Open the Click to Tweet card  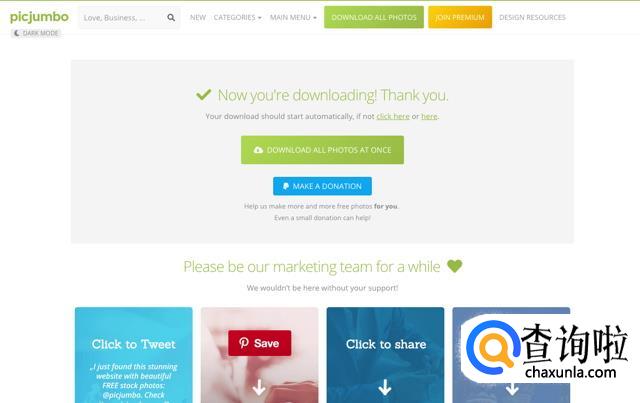point(133,355)
